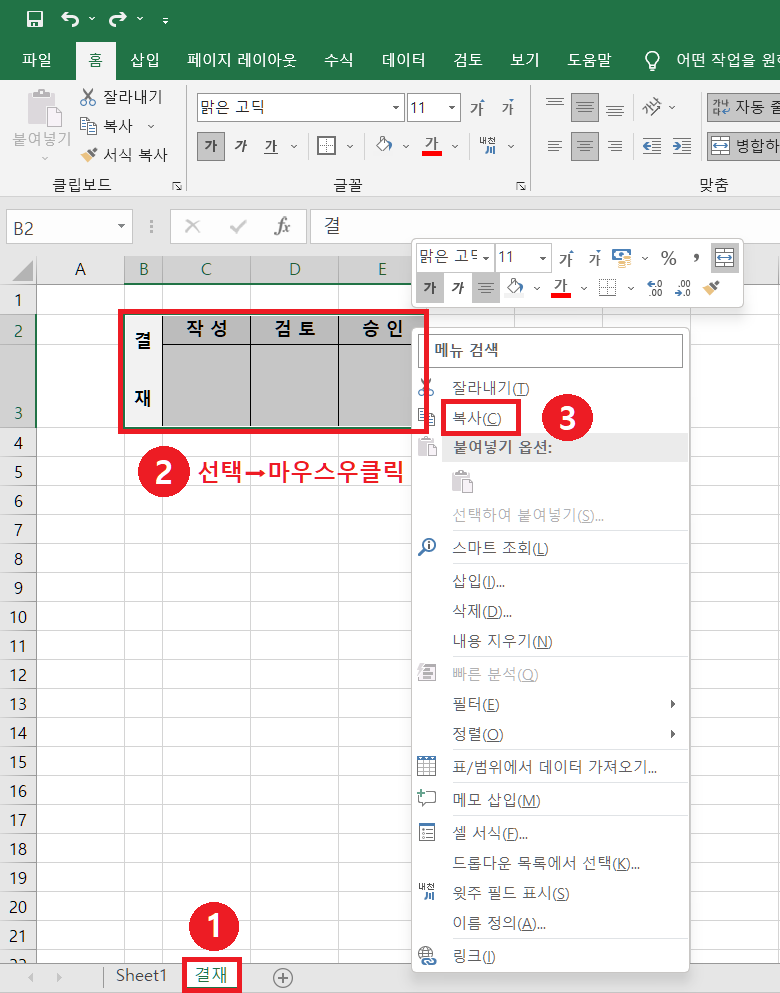Click the Redo arrow icon
The image size is (780, 993).
point(117,19)
